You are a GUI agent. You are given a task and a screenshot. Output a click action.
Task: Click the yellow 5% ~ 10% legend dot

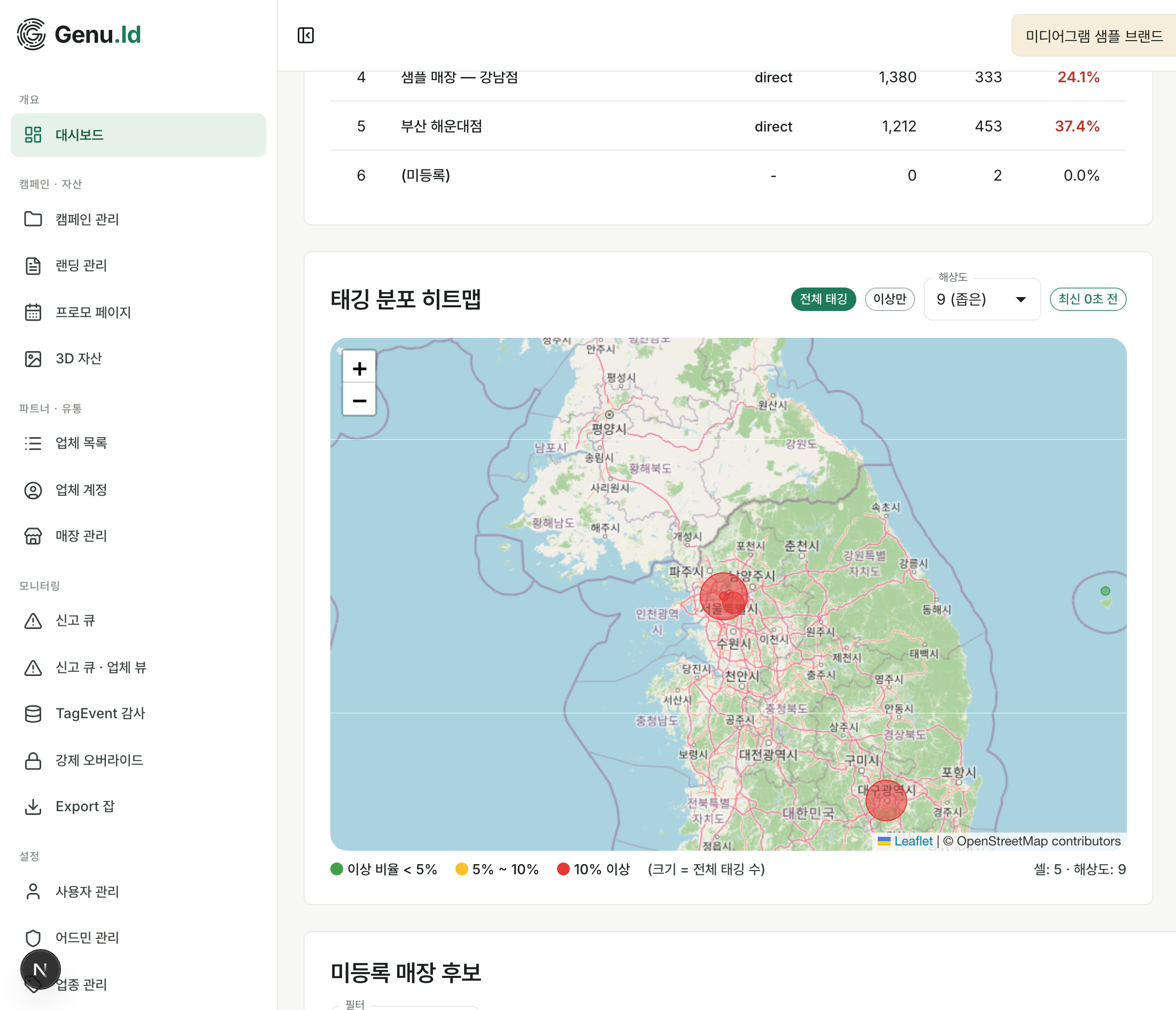(461, 869)
